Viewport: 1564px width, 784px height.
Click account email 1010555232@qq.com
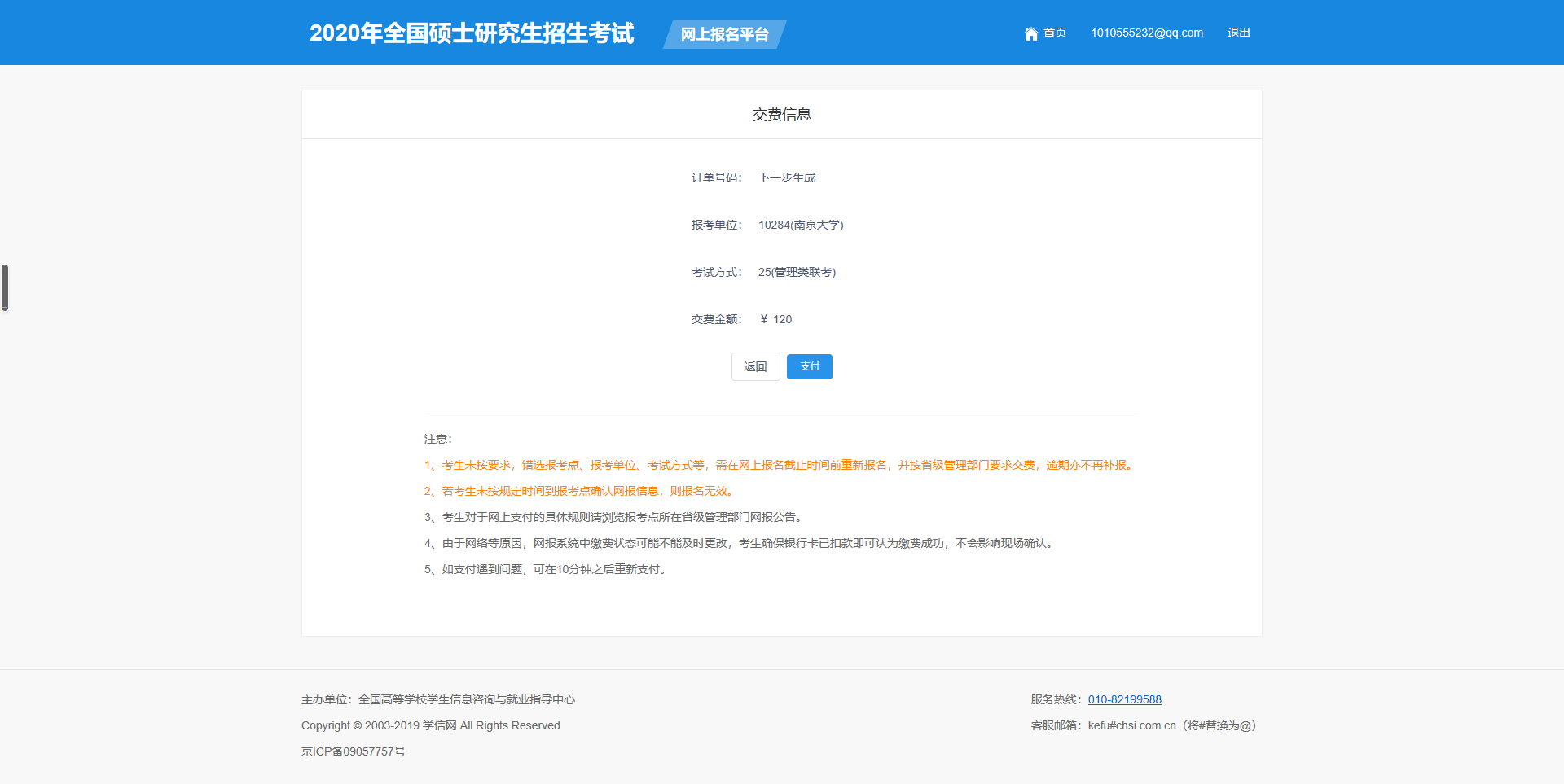(1146, 33)
